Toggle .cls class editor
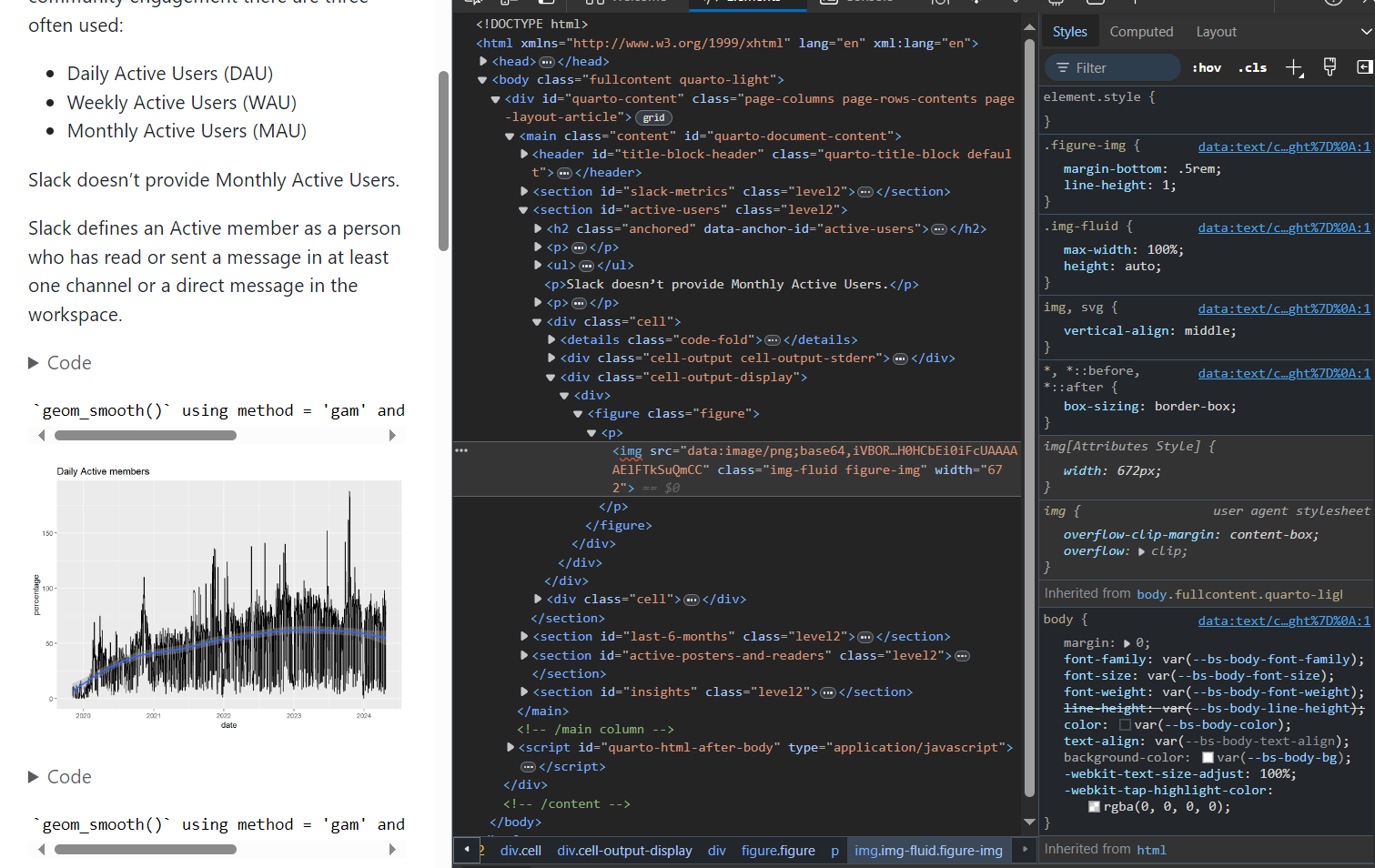1375x868 pixels. click(x=1253, y=67)
